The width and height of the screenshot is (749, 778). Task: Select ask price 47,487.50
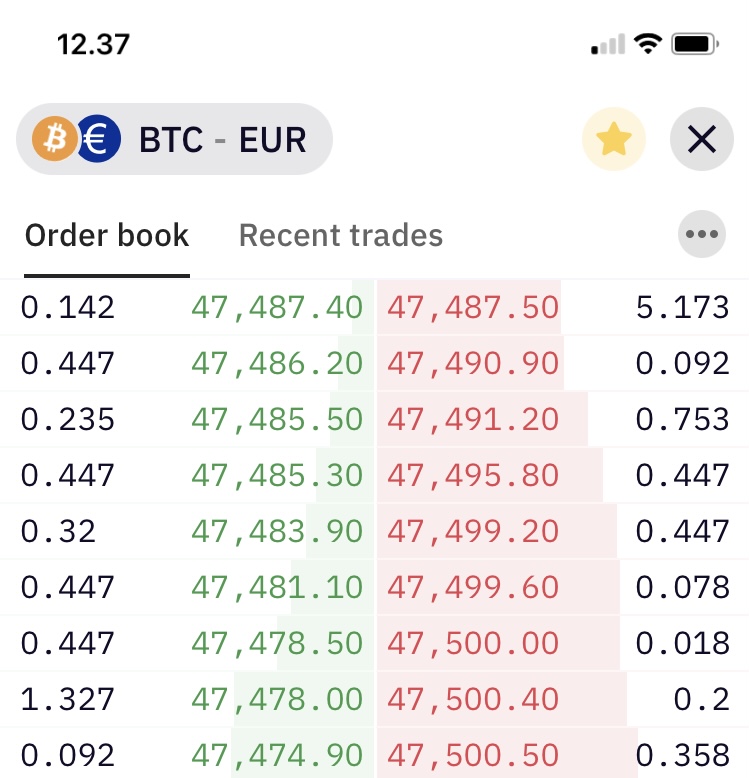click(473, 307)
